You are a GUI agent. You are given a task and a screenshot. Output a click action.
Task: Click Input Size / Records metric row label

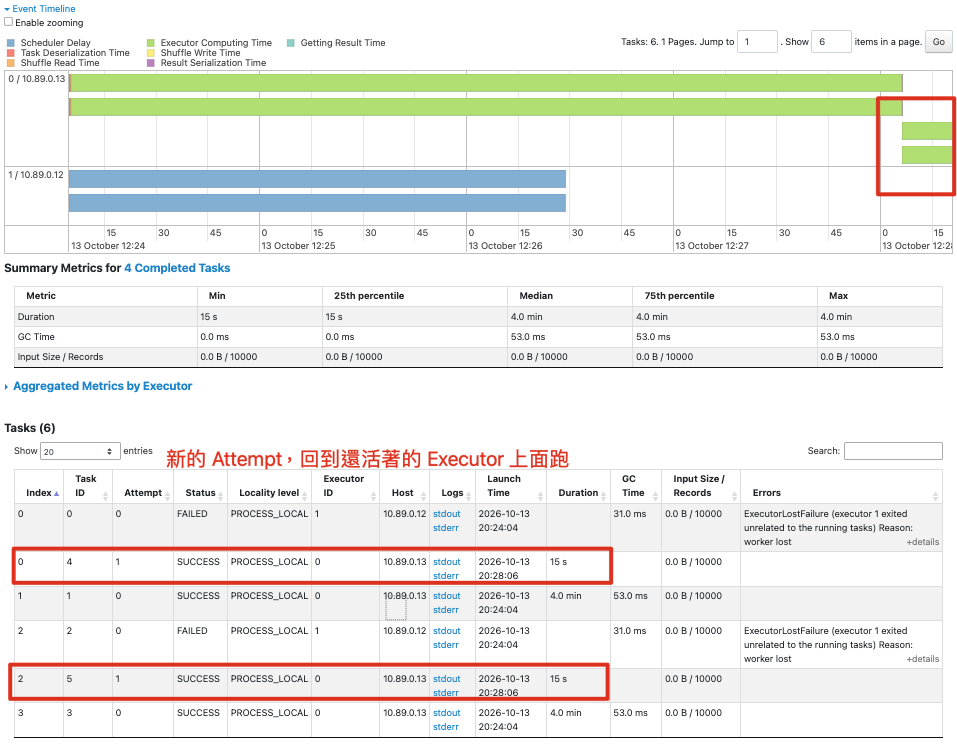click(60, 357)
